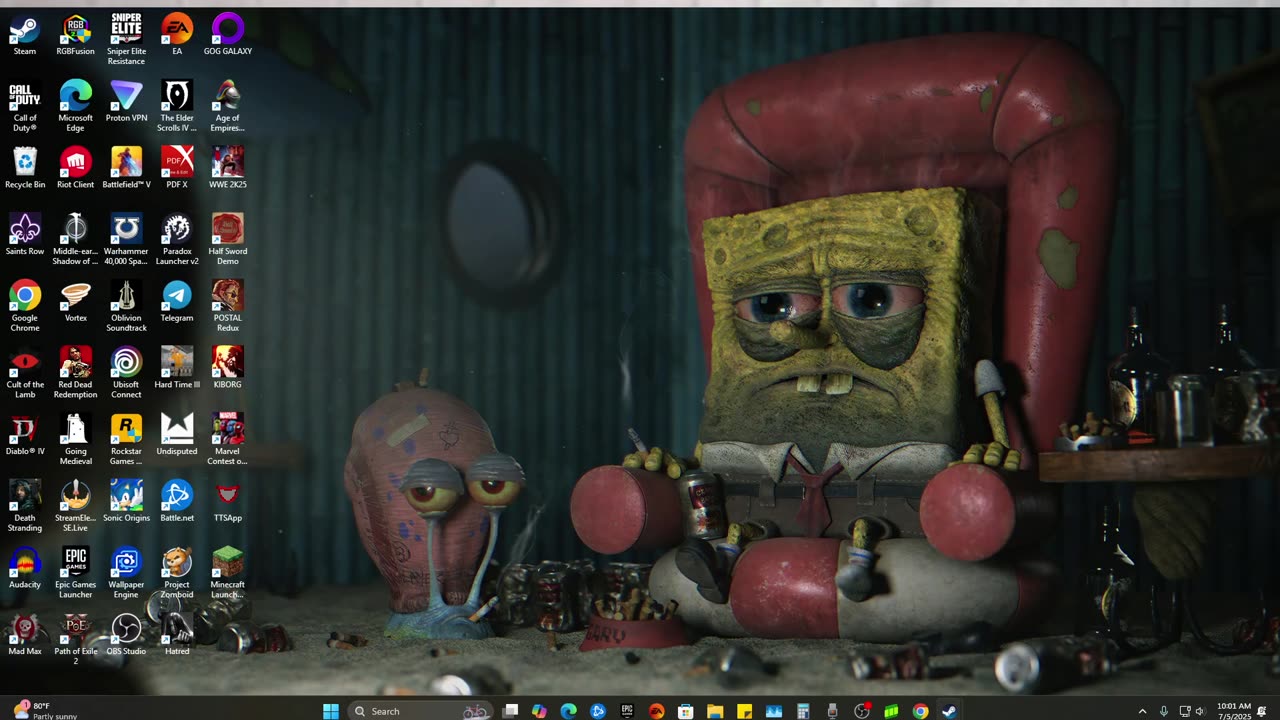Click the Wallpaper Engine icon
The width and height of the screenshot is (1280, 720).
(126, 574)
